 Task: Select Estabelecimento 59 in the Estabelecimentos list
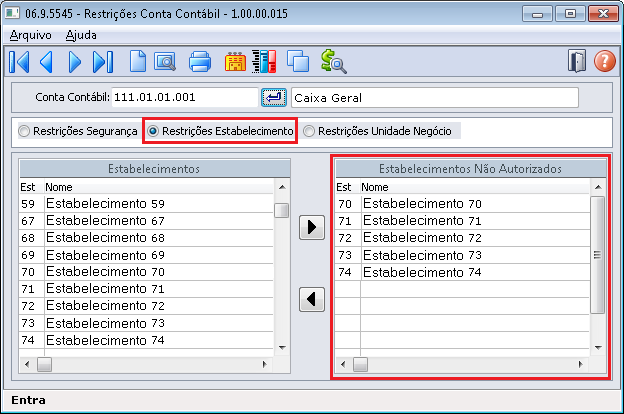coord(146,203)
